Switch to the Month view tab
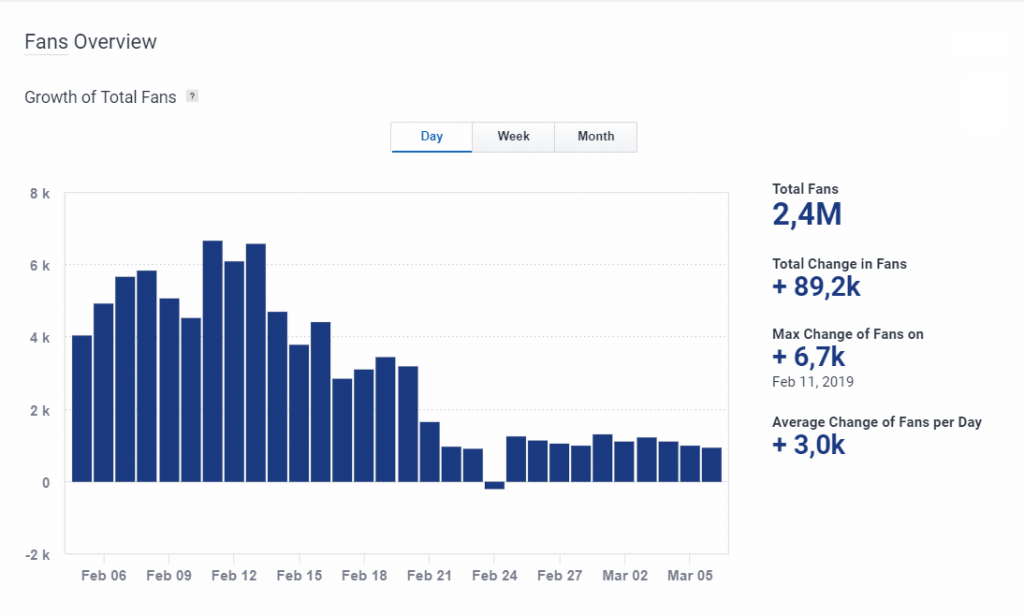This screenshot has width=1024, height=616. click(x=595, y=137)
